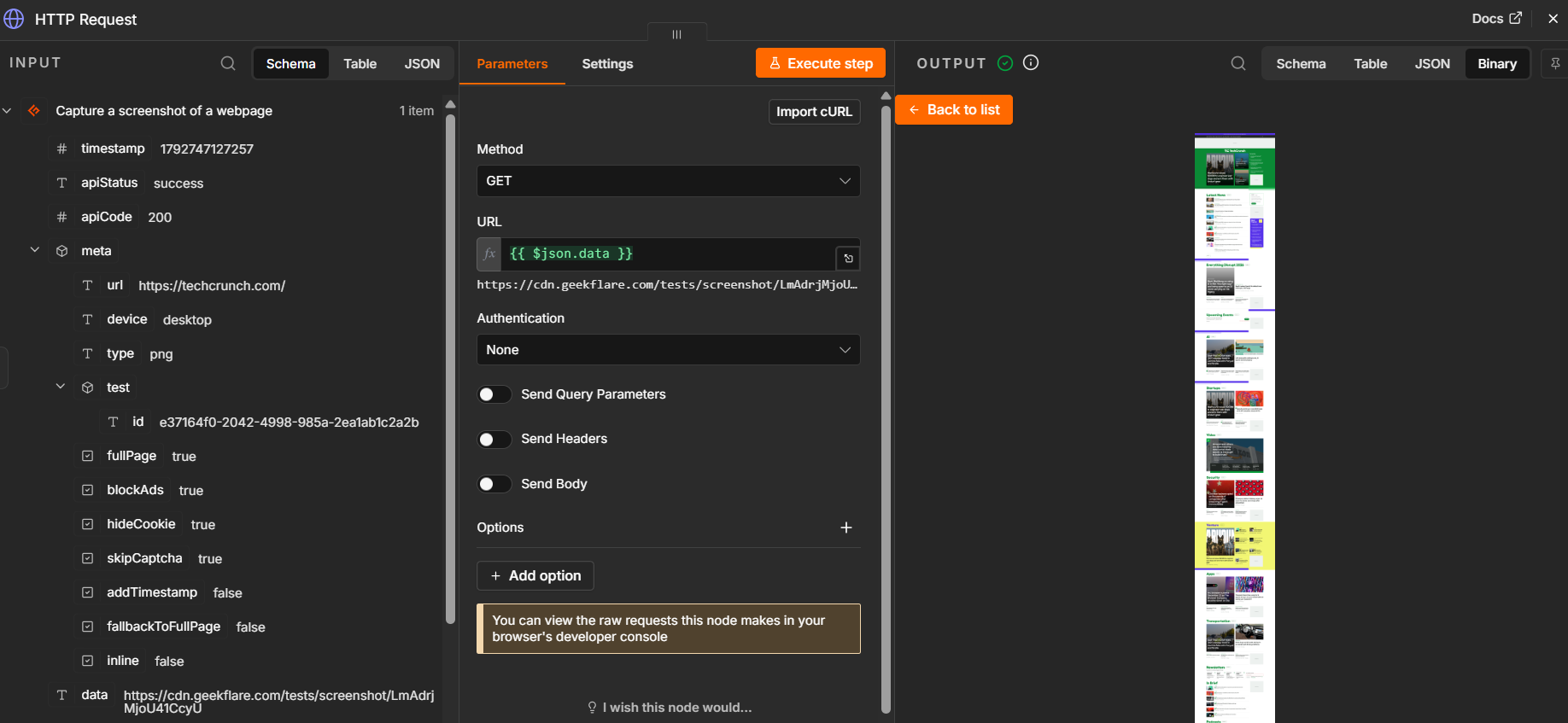Viewport: 1568px width, 723px height.
Task: Click the hash icon beside timestamp
Action: pyautogui.click(x=61, y=149)
